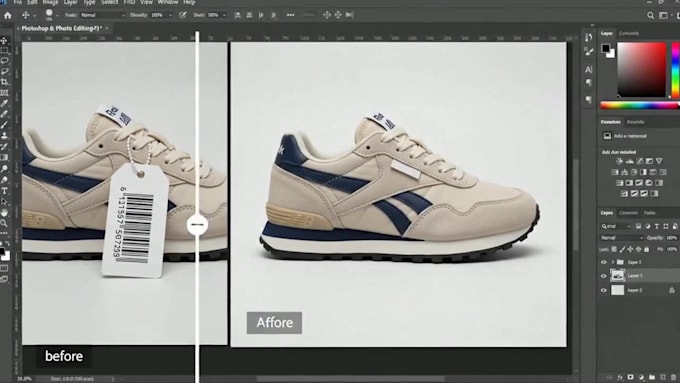This screenshot has width=680, height=383.
Task: Select the Hand tool
Action: pos(4,213)
